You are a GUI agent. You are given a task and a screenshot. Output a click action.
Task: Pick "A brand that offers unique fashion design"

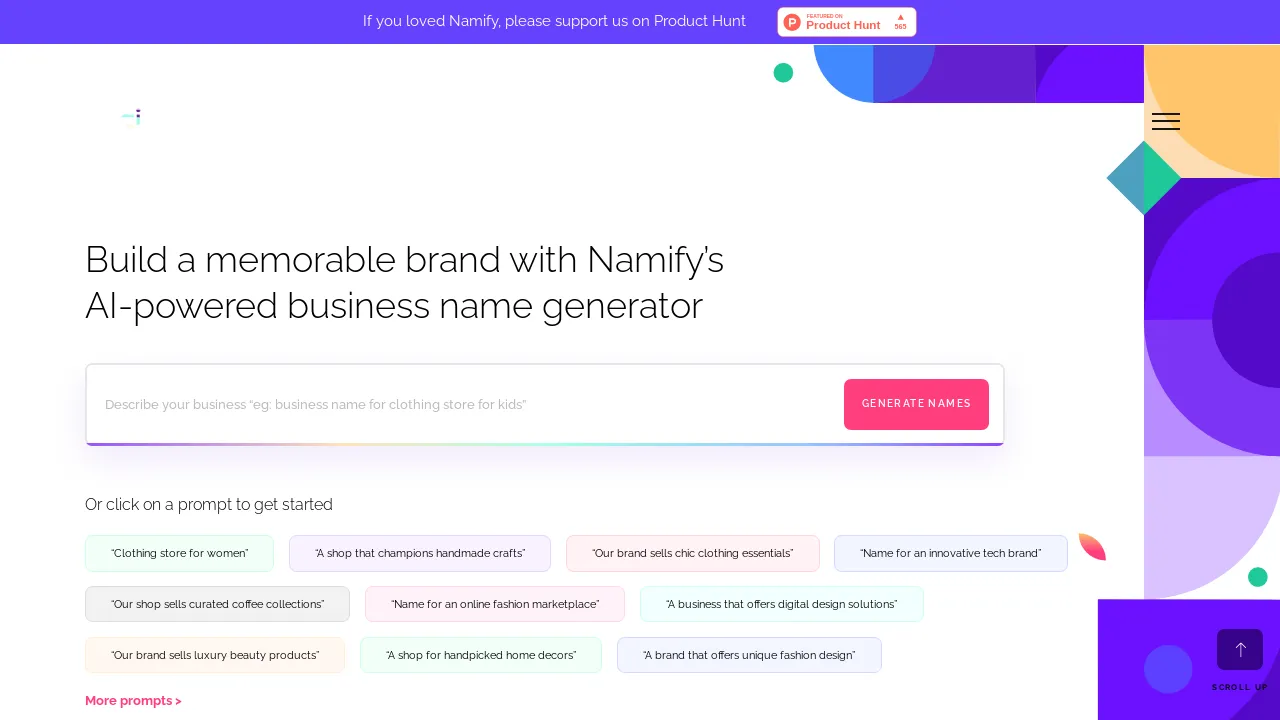point(749,655)
